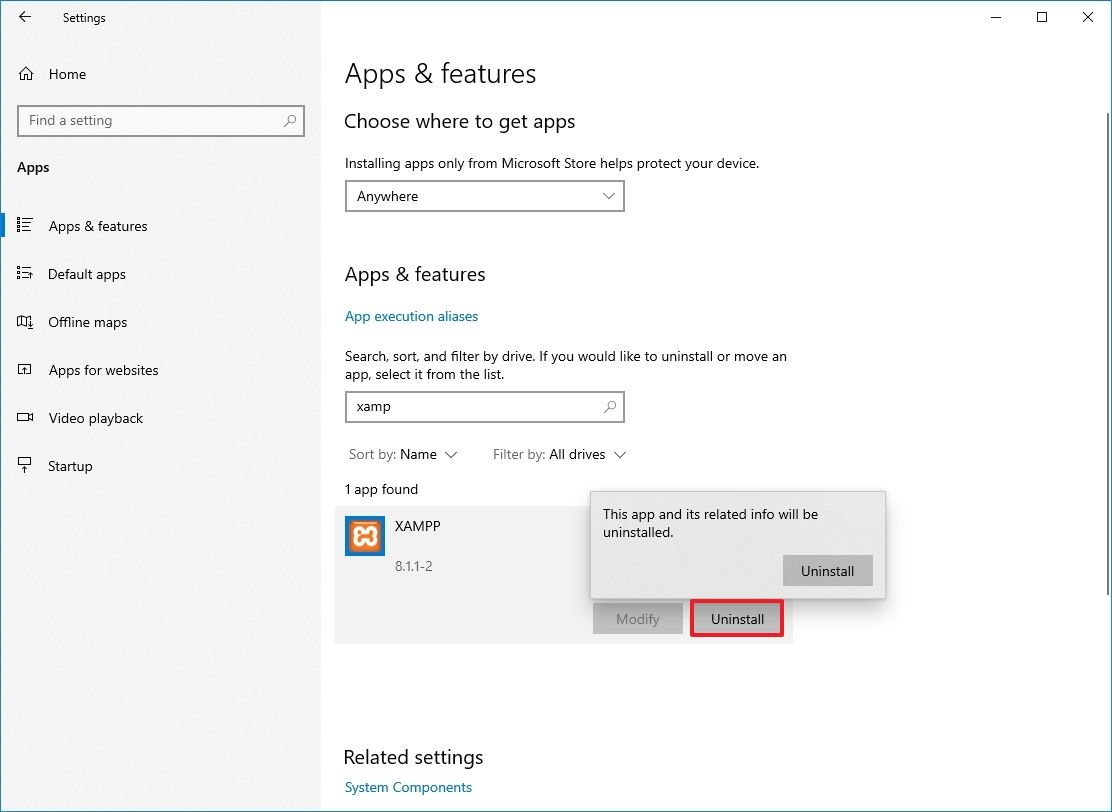The width and height of the screenshot is (1112, 812).
Task: Open the Offline maps section
Action: coord(87,322)
